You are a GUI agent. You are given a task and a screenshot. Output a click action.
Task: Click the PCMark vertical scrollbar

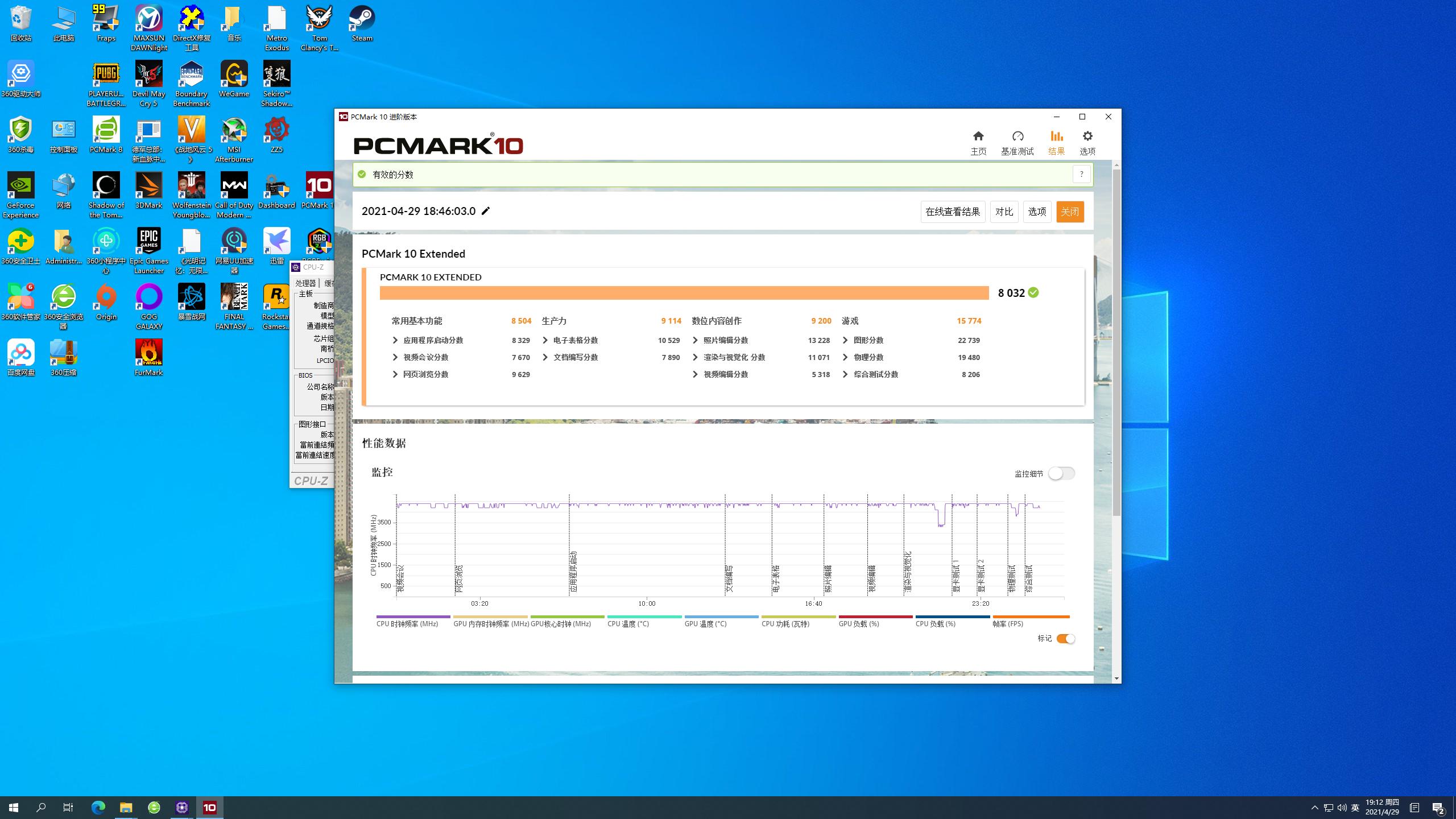tap(1116, 341)
